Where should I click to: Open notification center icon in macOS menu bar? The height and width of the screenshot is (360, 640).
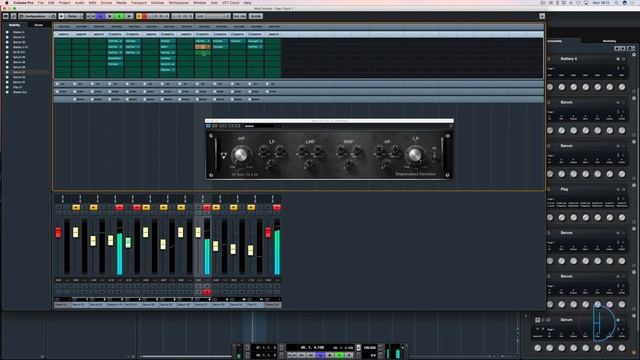coord(633,2)
